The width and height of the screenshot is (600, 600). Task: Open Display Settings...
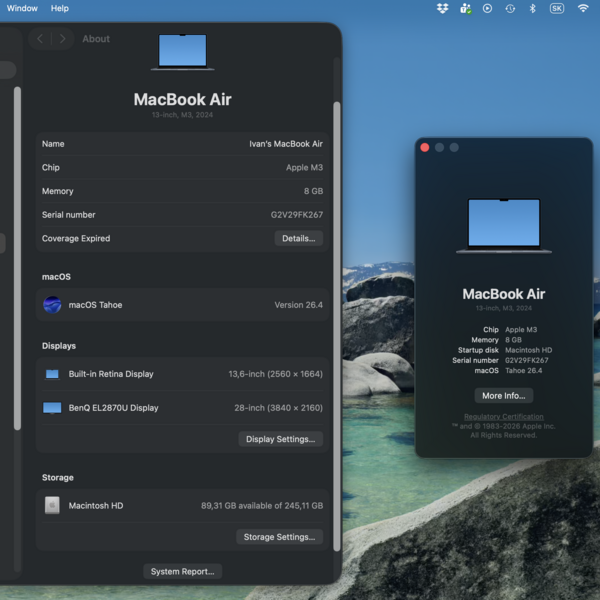tap(281, 439)
